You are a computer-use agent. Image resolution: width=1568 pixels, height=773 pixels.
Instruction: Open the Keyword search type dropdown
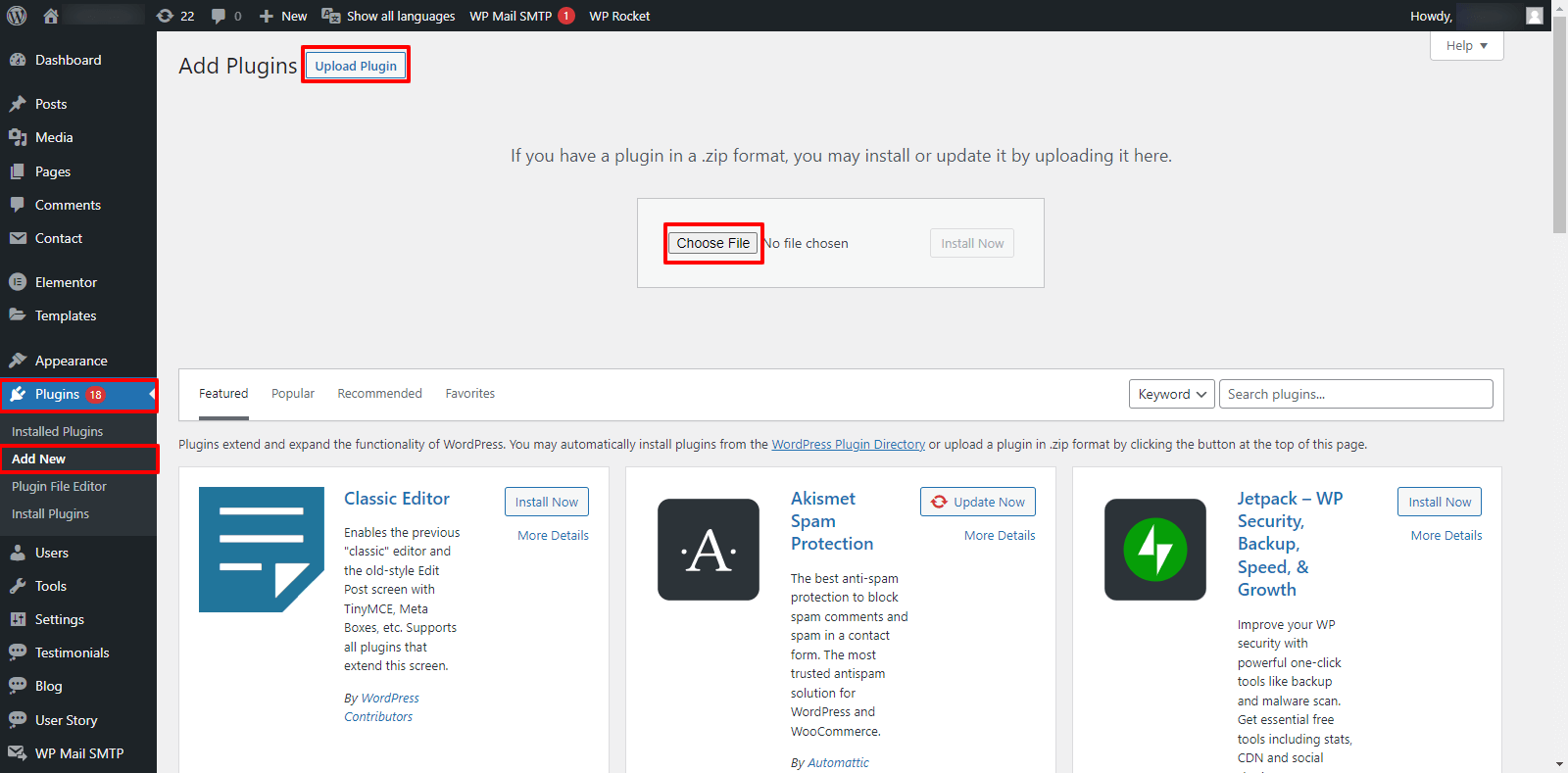click(1172, 394)
